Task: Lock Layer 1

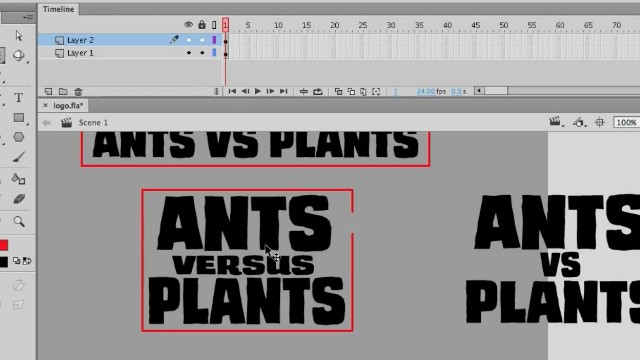Action: [x=202, y=53]
